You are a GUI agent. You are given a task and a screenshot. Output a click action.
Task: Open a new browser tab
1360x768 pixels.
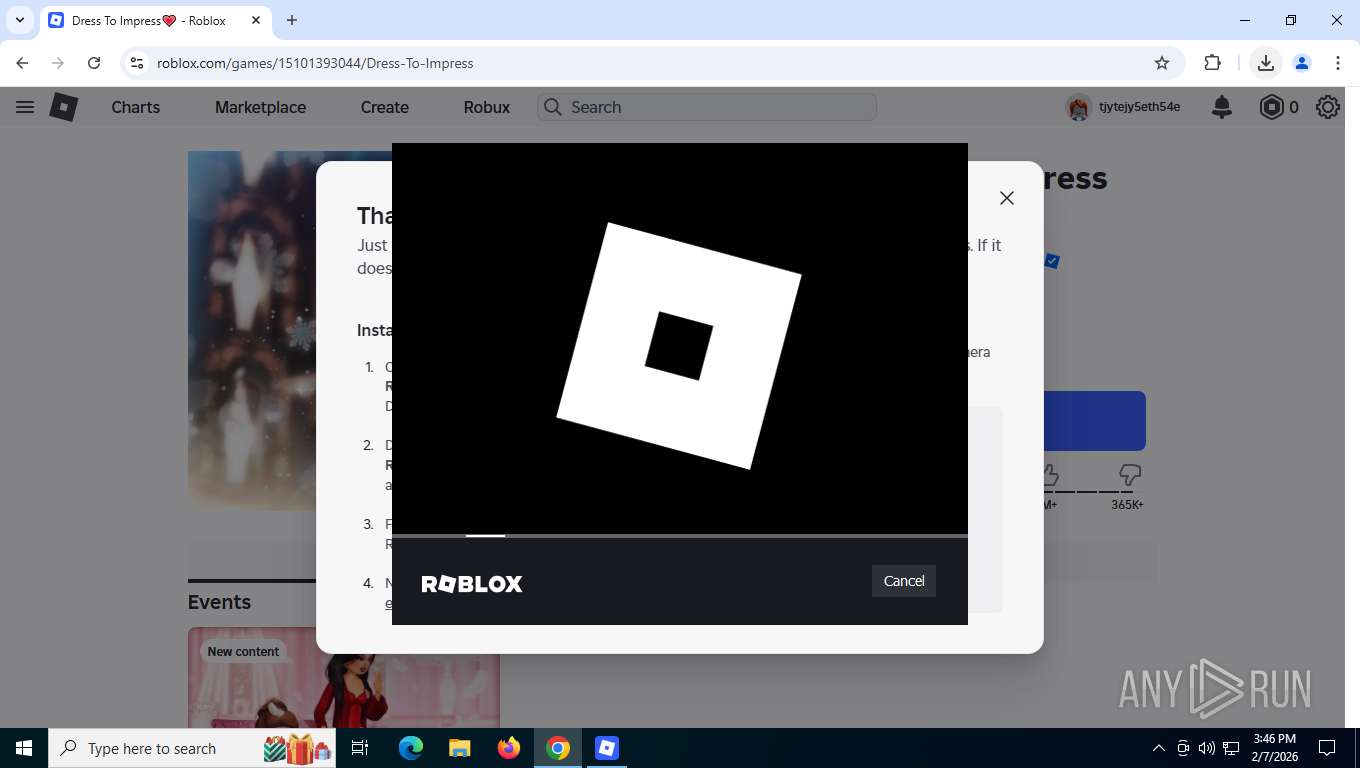292,20
